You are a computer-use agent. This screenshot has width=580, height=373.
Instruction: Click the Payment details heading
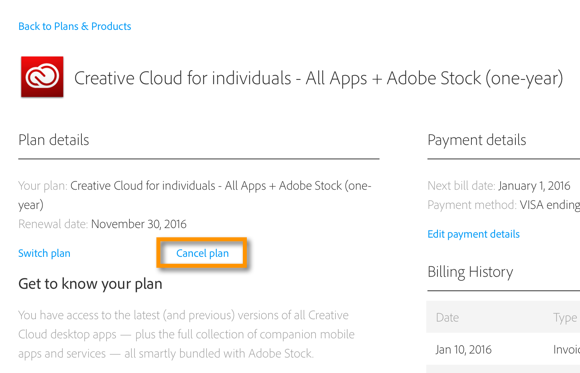tap(477, 140)
